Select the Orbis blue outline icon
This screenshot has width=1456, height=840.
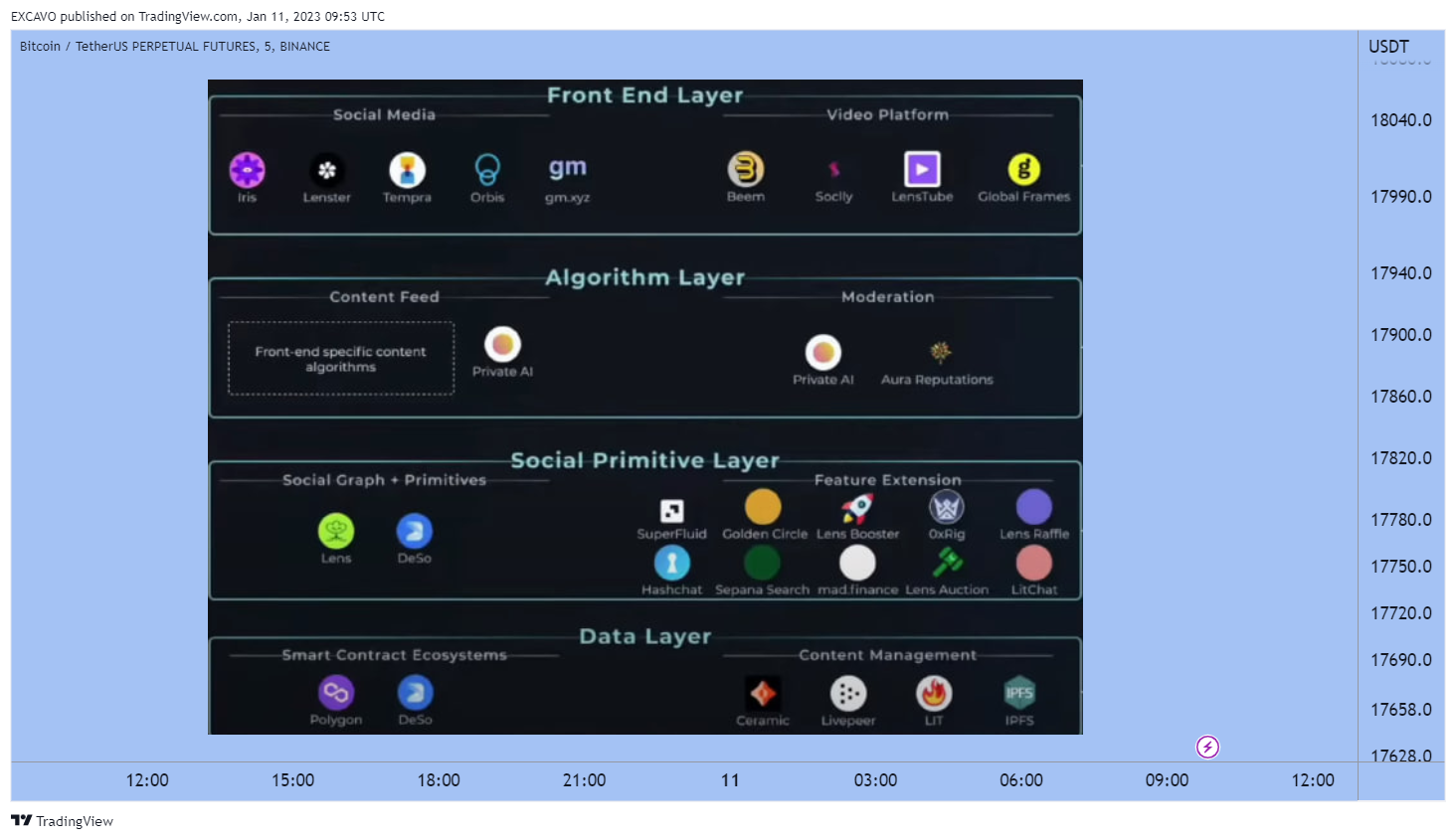(x=487, y=170)
